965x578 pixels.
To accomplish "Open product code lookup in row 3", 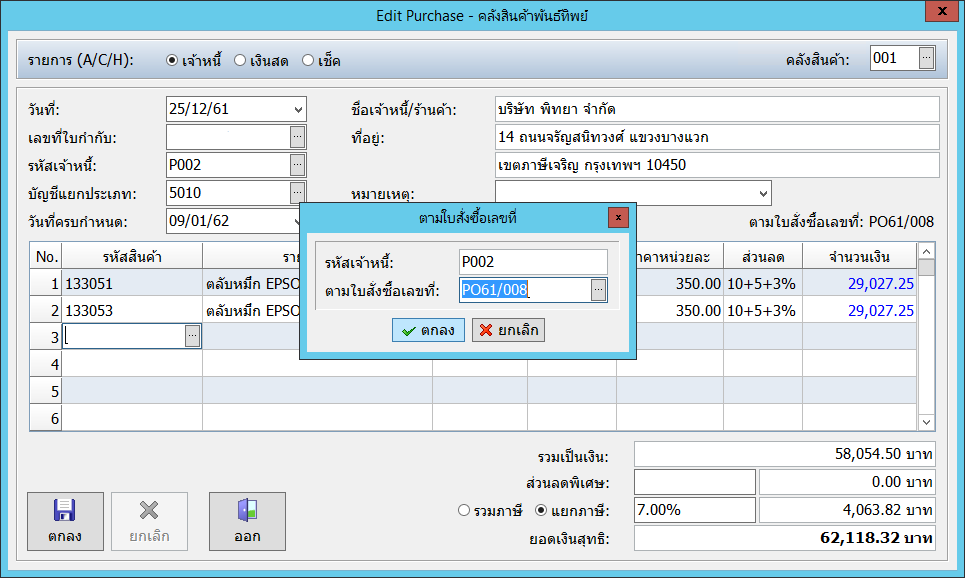I will [x=192, y=338].
